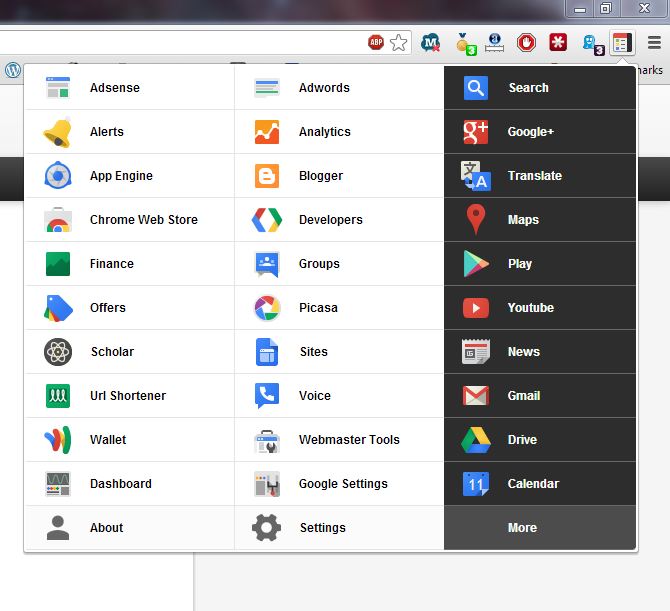Click the blue M extension icon
This screenshot has width=670, height=611.
[x=430, y=43]
